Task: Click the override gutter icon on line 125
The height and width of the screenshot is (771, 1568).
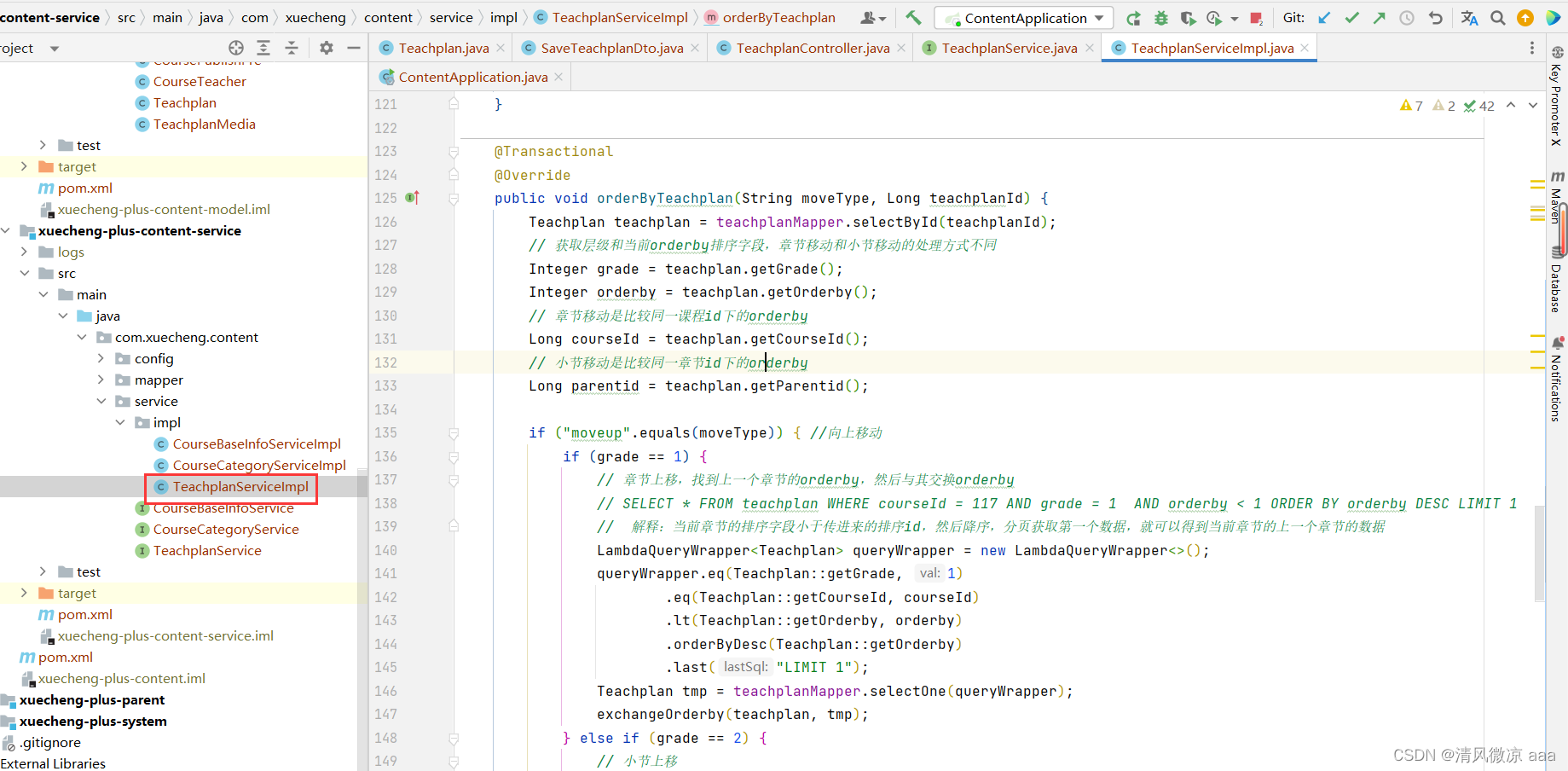Action: click(x=412, y=198)
